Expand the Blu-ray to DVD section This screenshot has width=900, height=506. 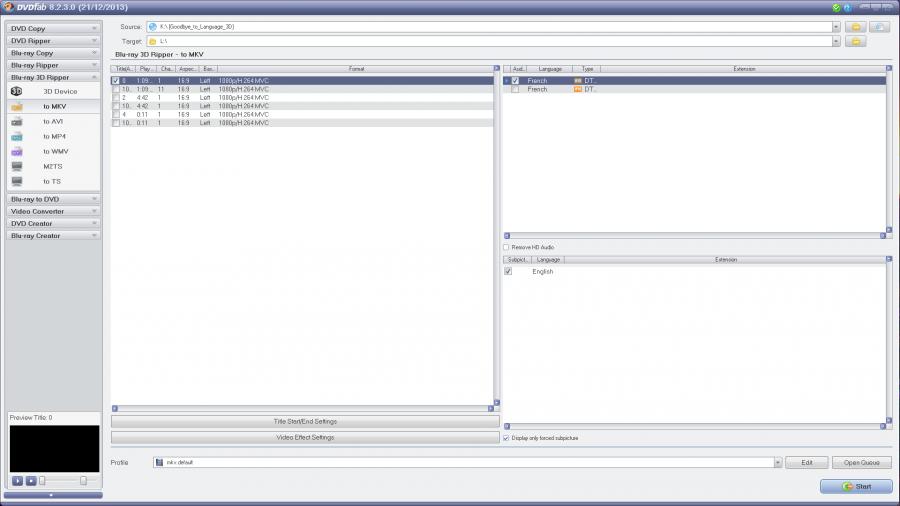[x=53, y=199]
